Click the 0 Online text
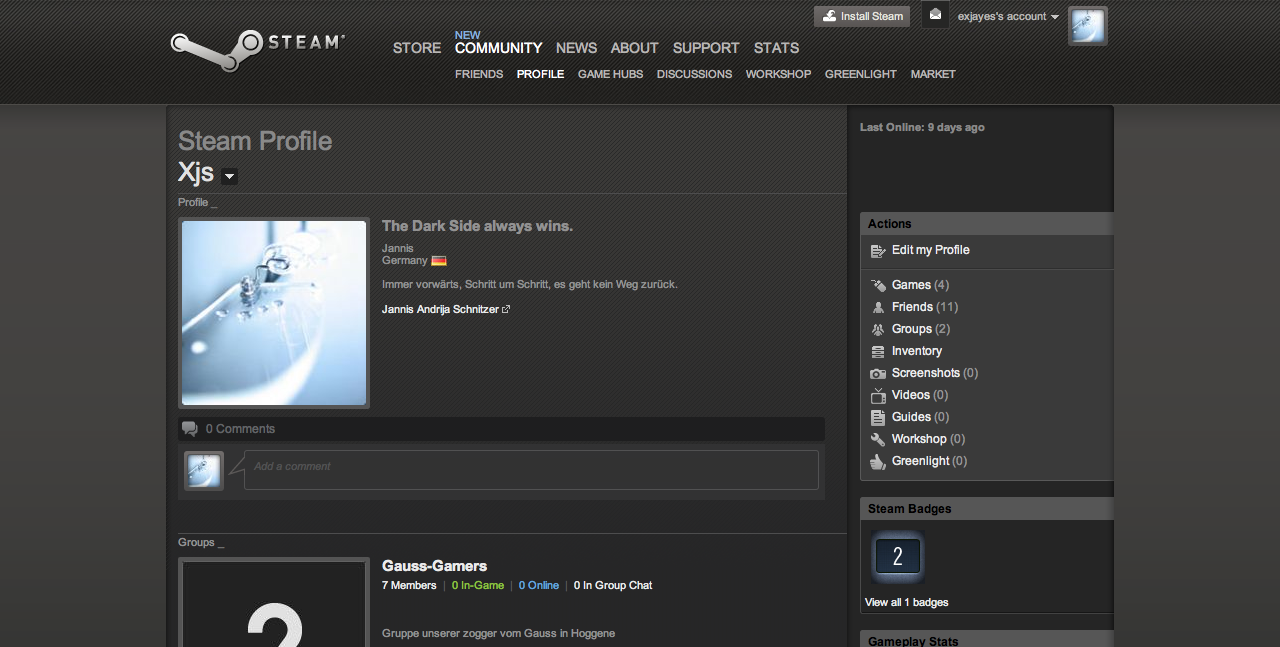 pyautogui.click(x=539, y=586)
